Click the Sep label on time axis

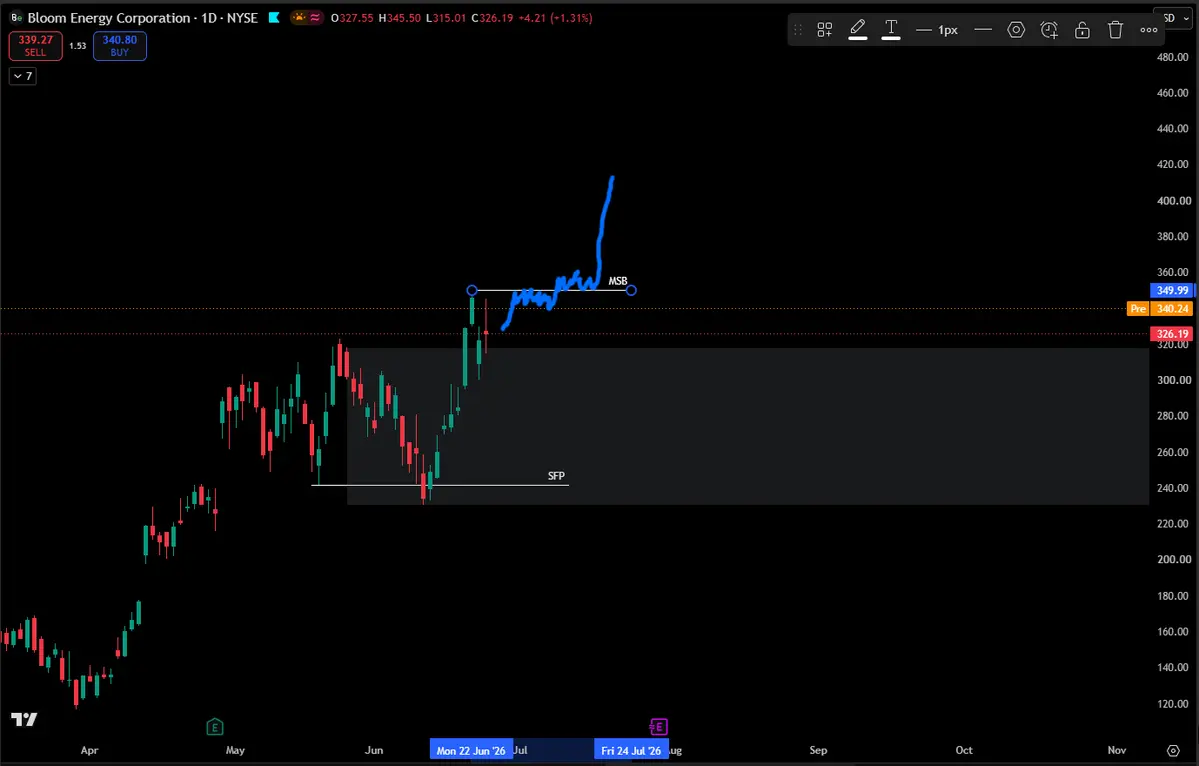pos(818,750)
